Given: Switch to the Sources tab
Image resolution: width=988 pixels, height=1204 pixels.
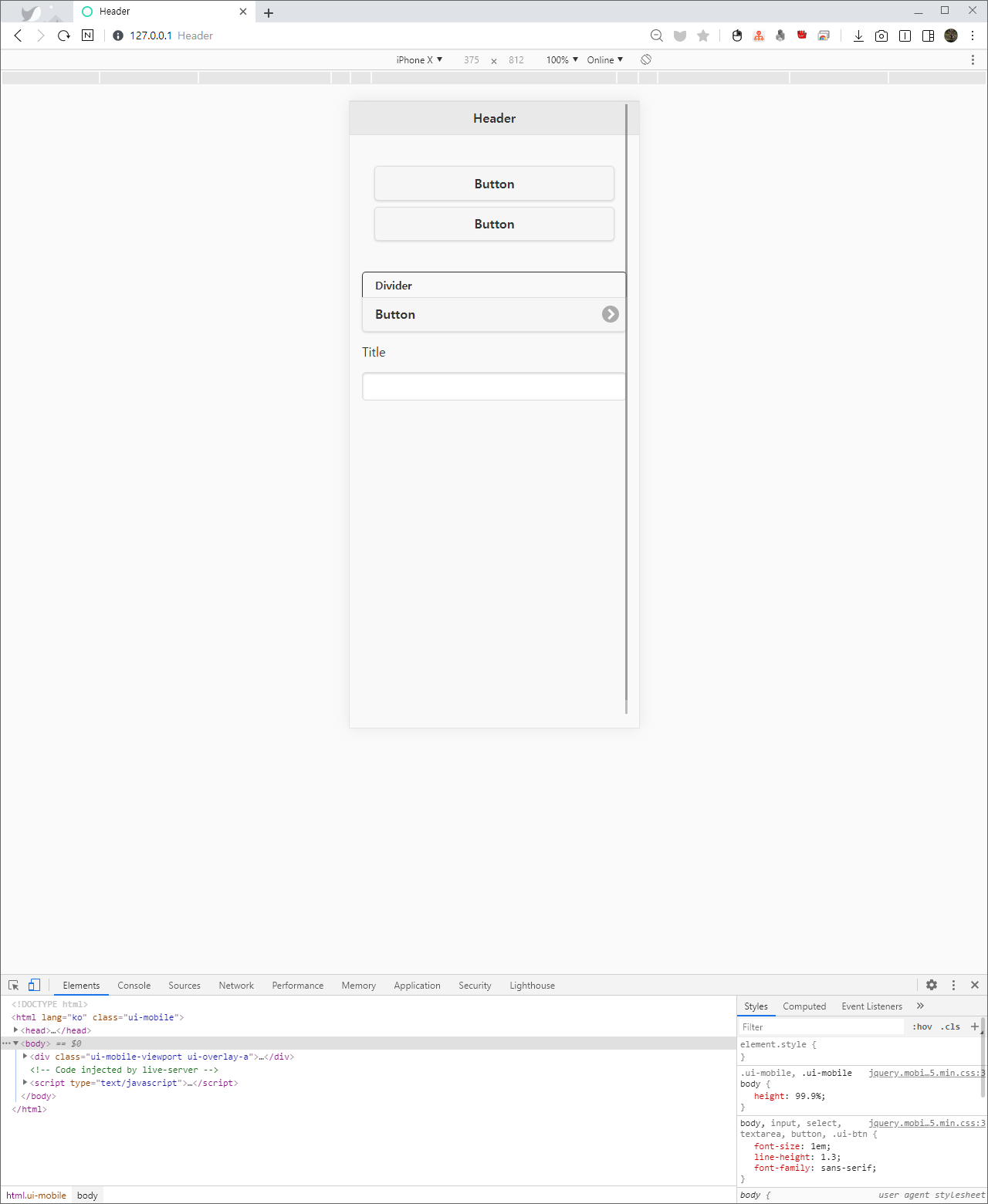Looking at the screenshot, I should pos(184,986).
